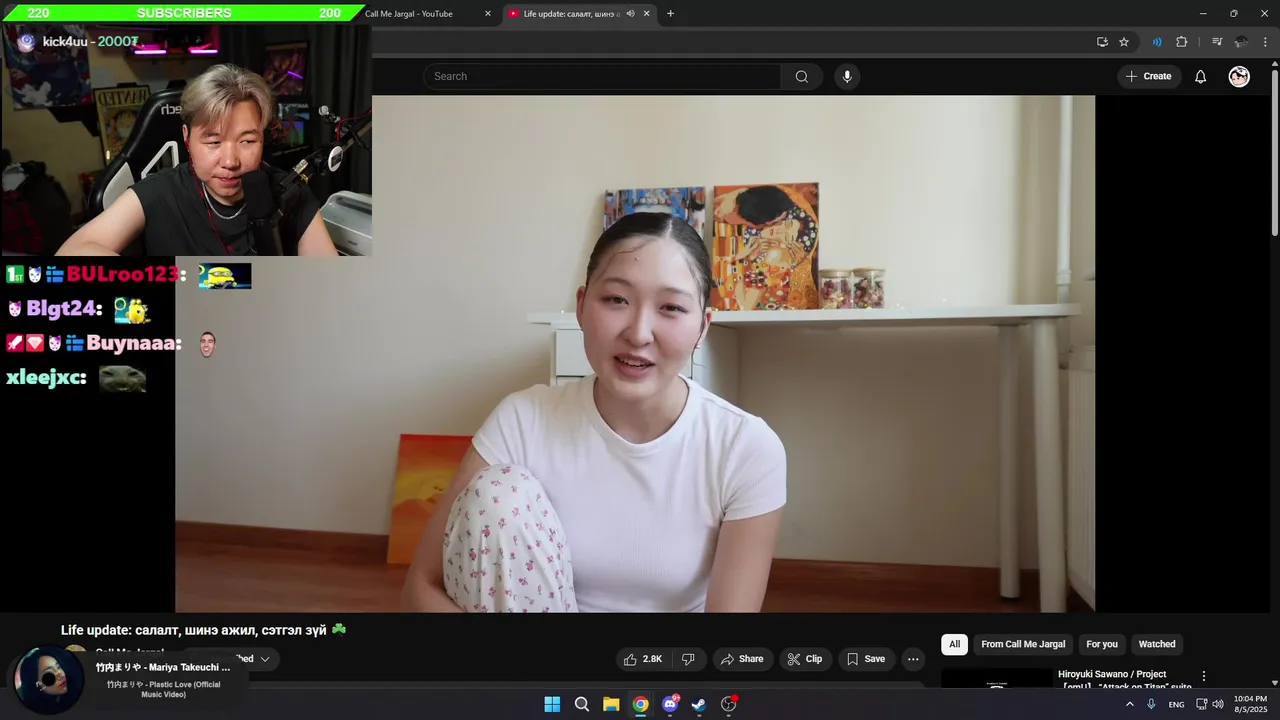
Task: Select the All filter chip
Action: (954, 644)
